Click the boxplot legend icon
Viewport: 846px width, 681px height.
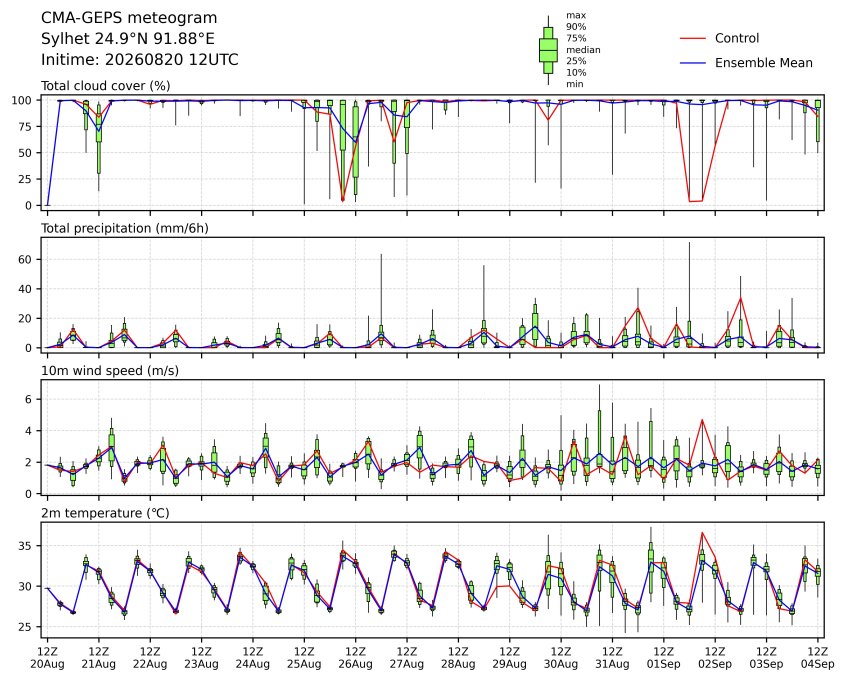tap(548, 50)
